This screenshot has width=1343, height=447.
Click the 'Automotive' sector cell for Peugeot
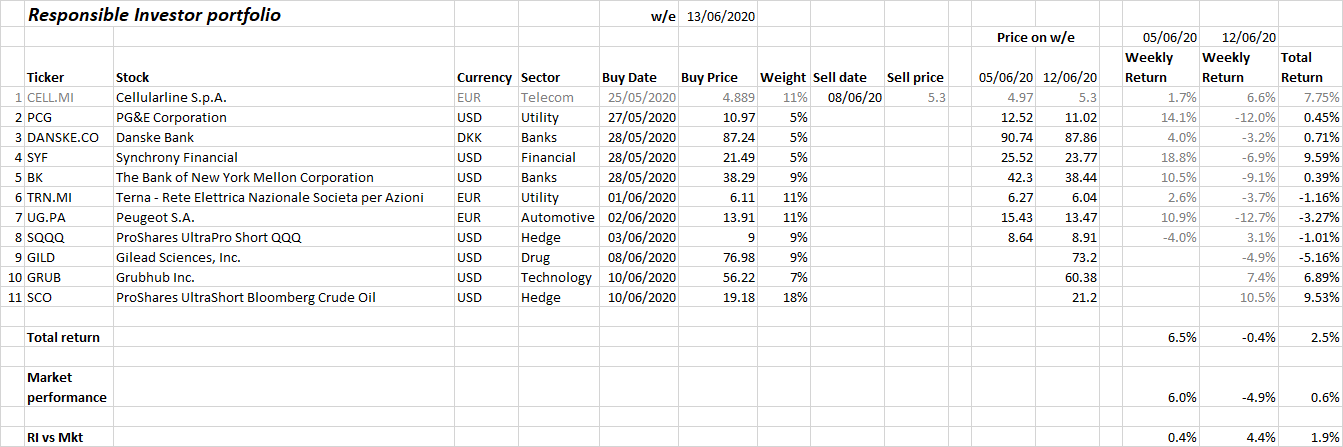(x=557, y=217)
